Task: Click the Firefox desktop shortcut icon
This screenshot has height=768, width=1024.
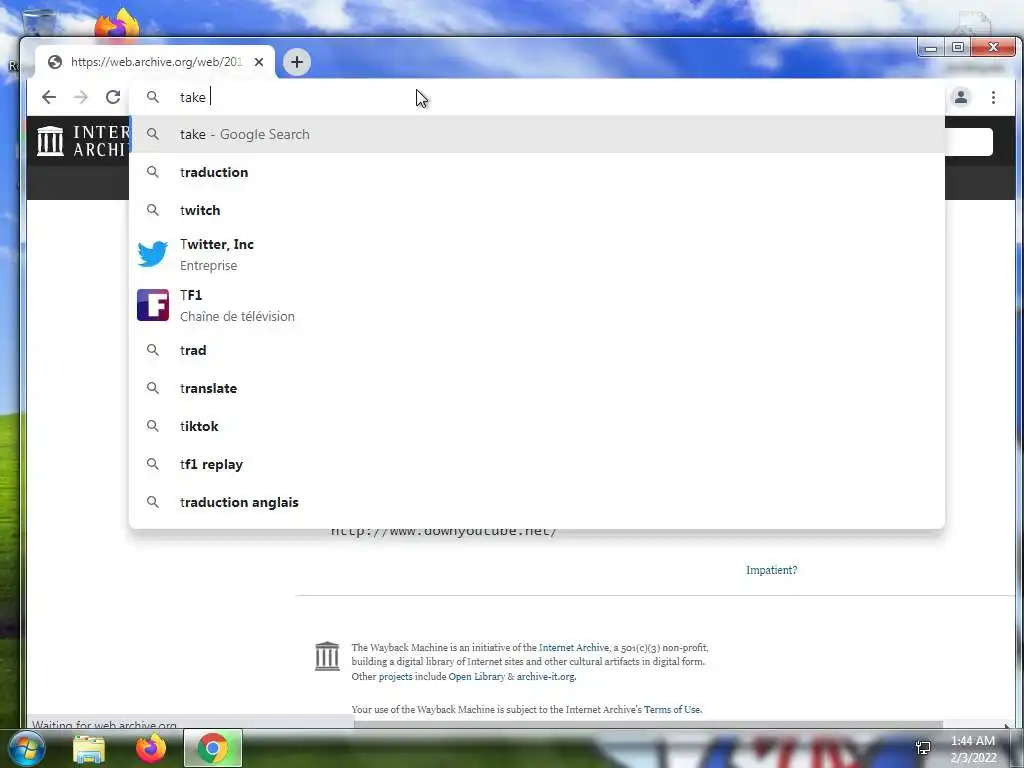Action: coord(118,24)
